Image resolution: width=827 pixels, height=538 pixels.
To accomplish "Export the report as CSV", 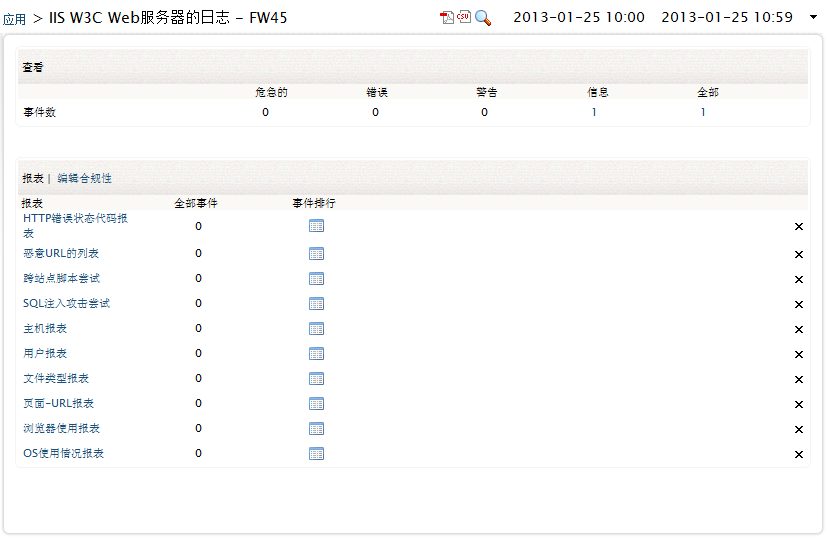I will (x=464, y=17).
